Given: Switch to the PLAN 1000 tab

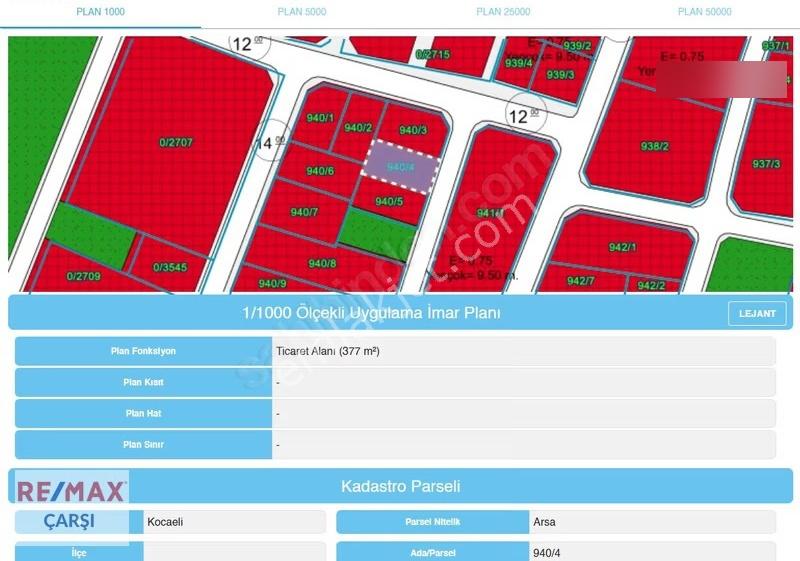Looking at the screenshot, I should tap(101, 12).
